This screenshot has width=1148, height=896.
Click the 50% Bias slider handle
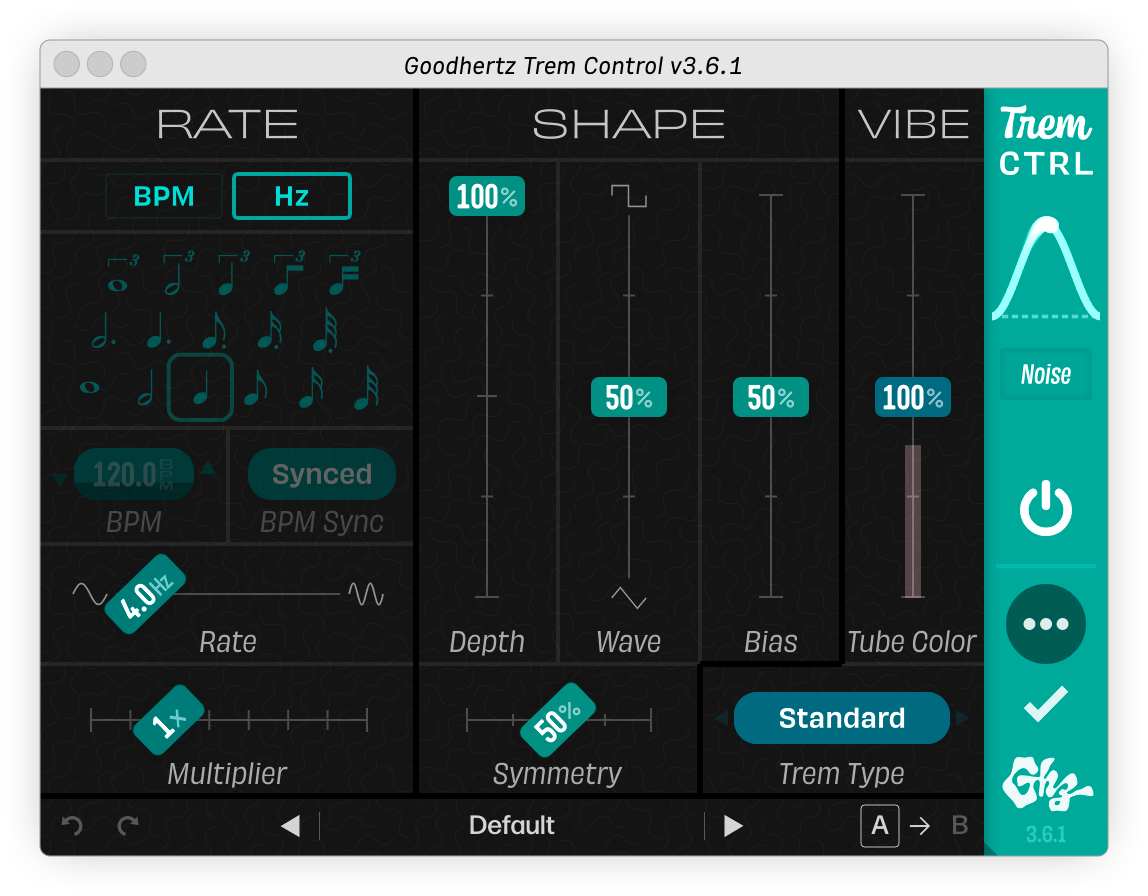coord(771,397)
